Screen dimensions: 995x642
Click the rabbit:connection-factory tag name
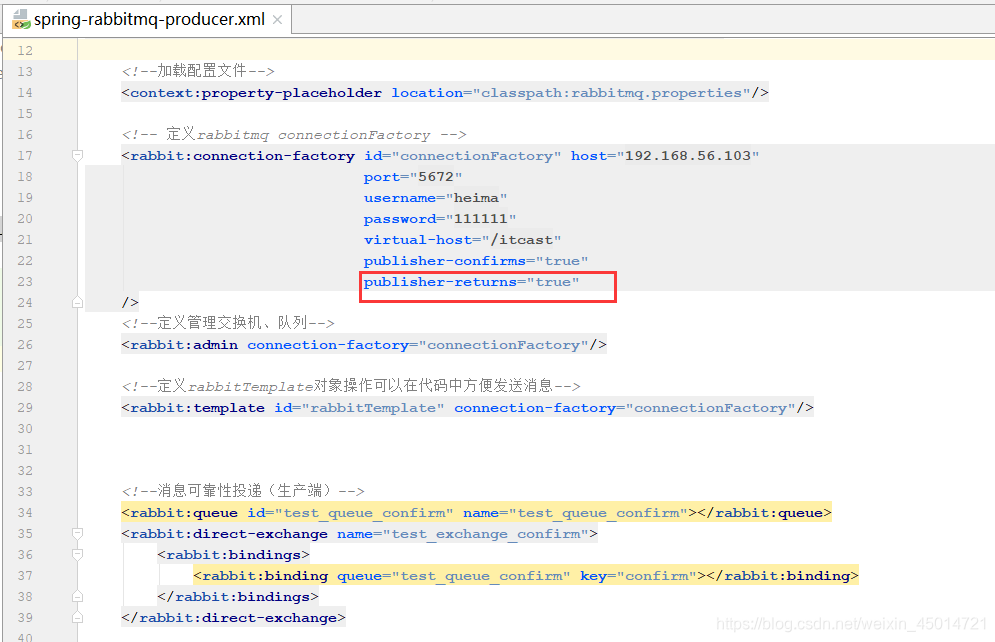point(242,155)
